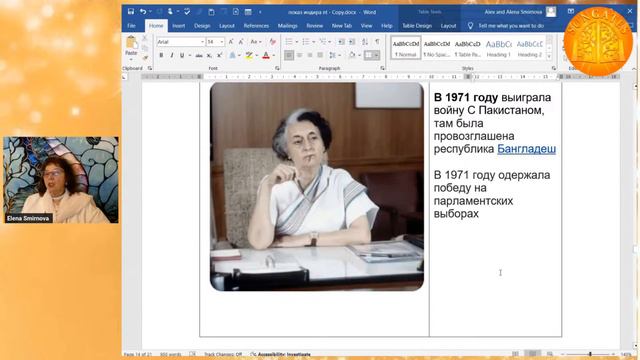Open the References tab
The image size is (640, 360).
[x=256, y=26]
